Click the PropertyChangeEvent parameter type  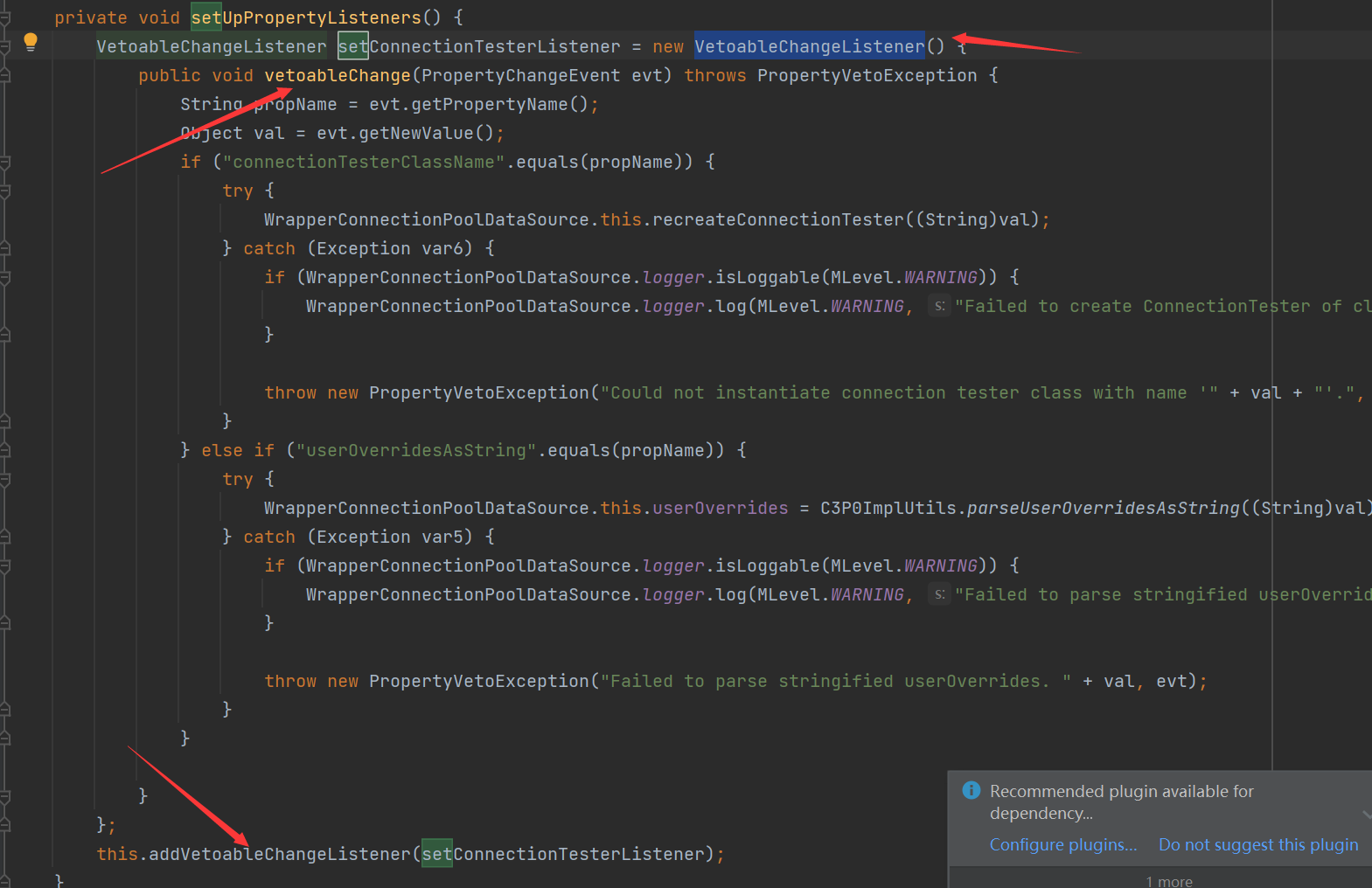[521, 75]
